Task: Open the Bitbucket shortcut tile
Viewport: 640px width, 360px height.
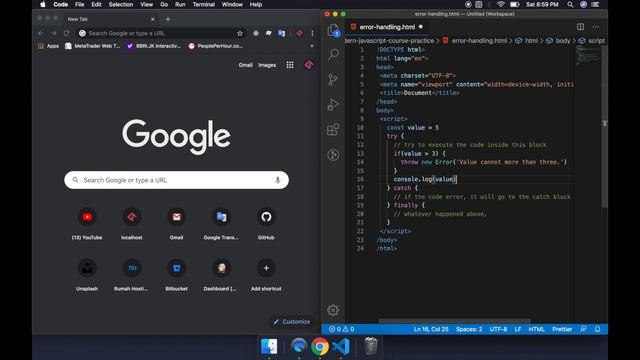Action: tap(176, 274)
